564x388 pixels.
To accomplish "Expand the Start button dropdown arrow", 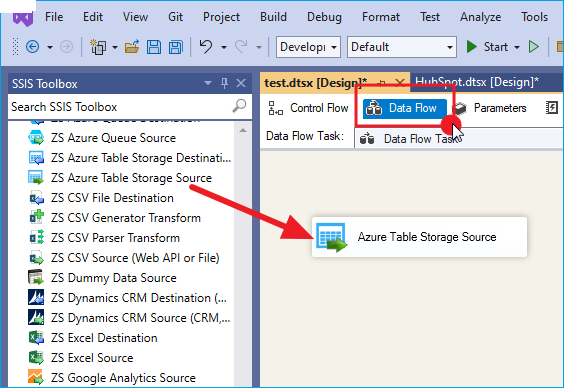I will tap(517, 47).
